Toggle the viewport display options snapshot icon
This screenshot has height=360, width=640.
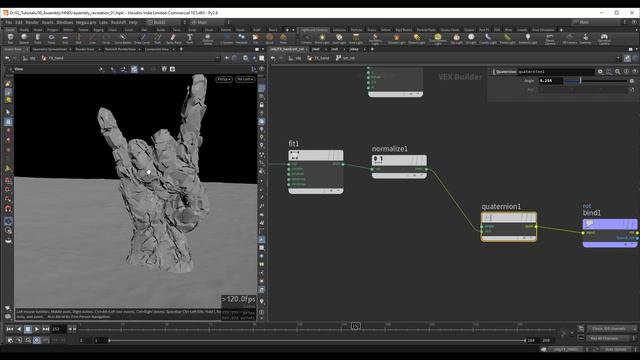(172, 69)
